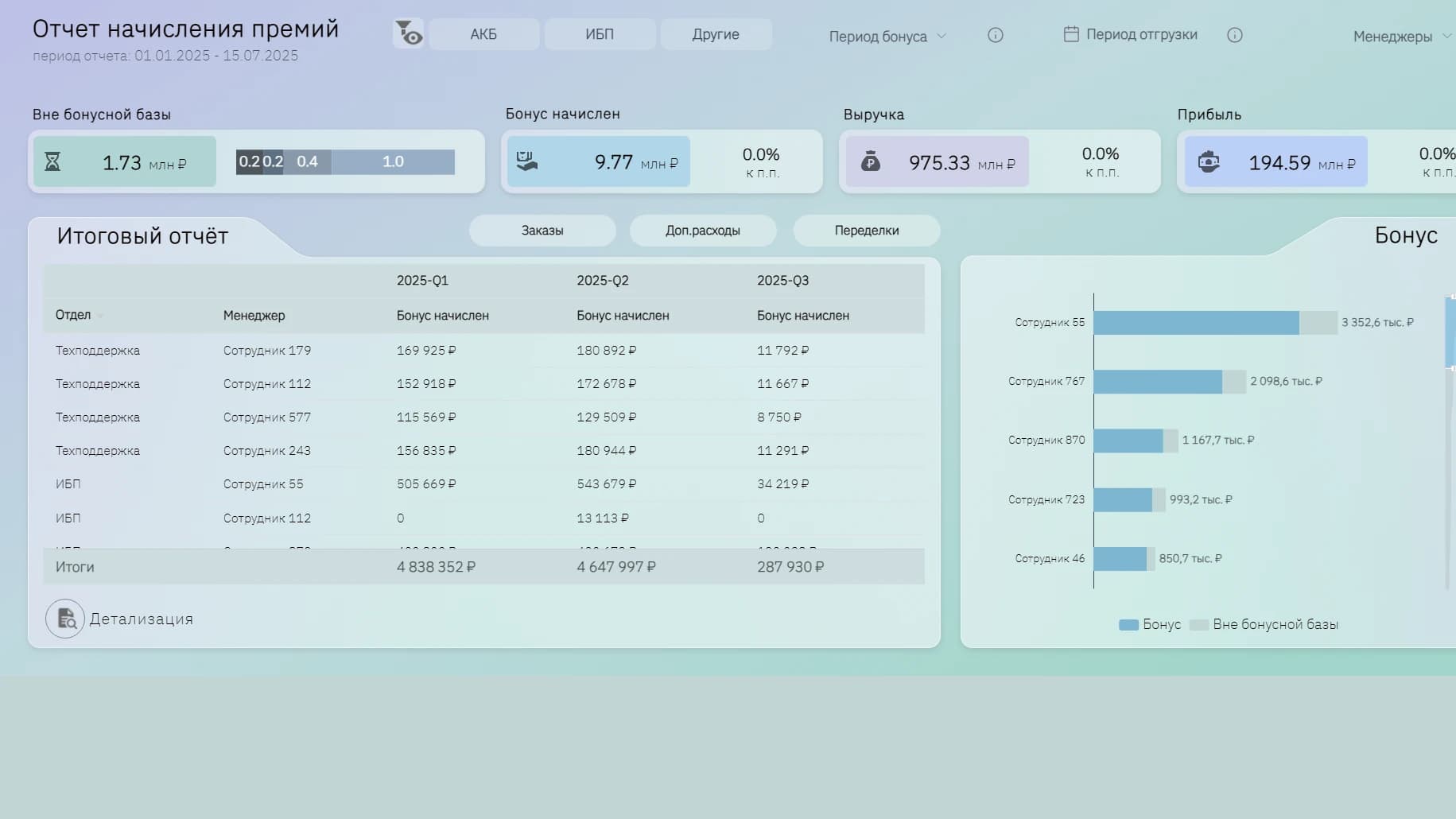Click the Сотрудник 179 table cell
This screenshot has height=819, width=1456.
point(267,351)
